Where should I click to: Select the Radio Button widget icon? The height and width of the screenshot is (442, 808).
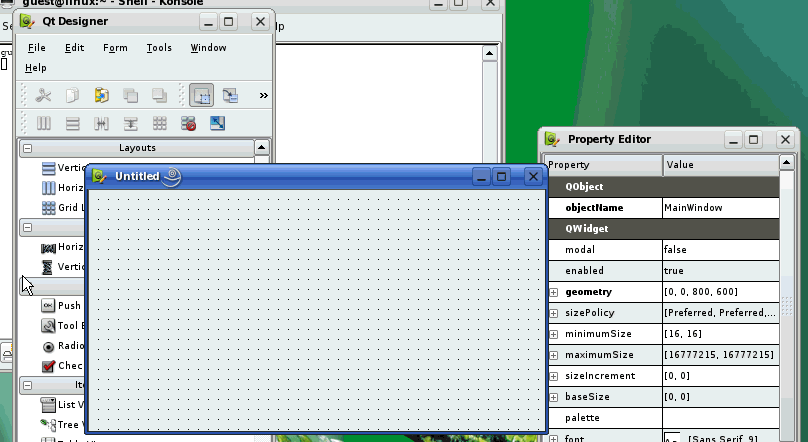tap(48, 346)
